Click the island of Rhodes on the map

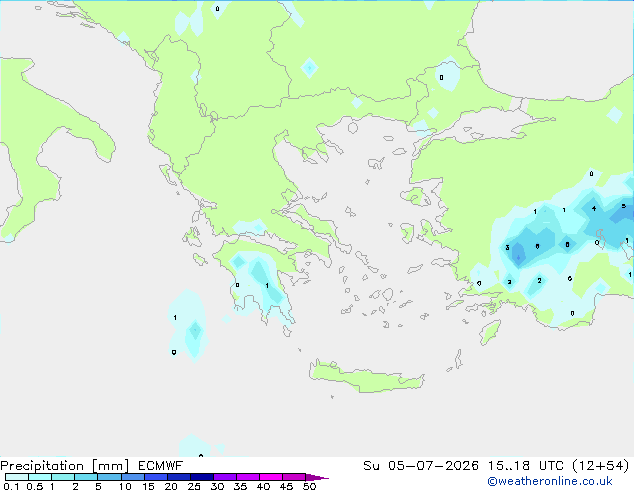tap(490, 332)
